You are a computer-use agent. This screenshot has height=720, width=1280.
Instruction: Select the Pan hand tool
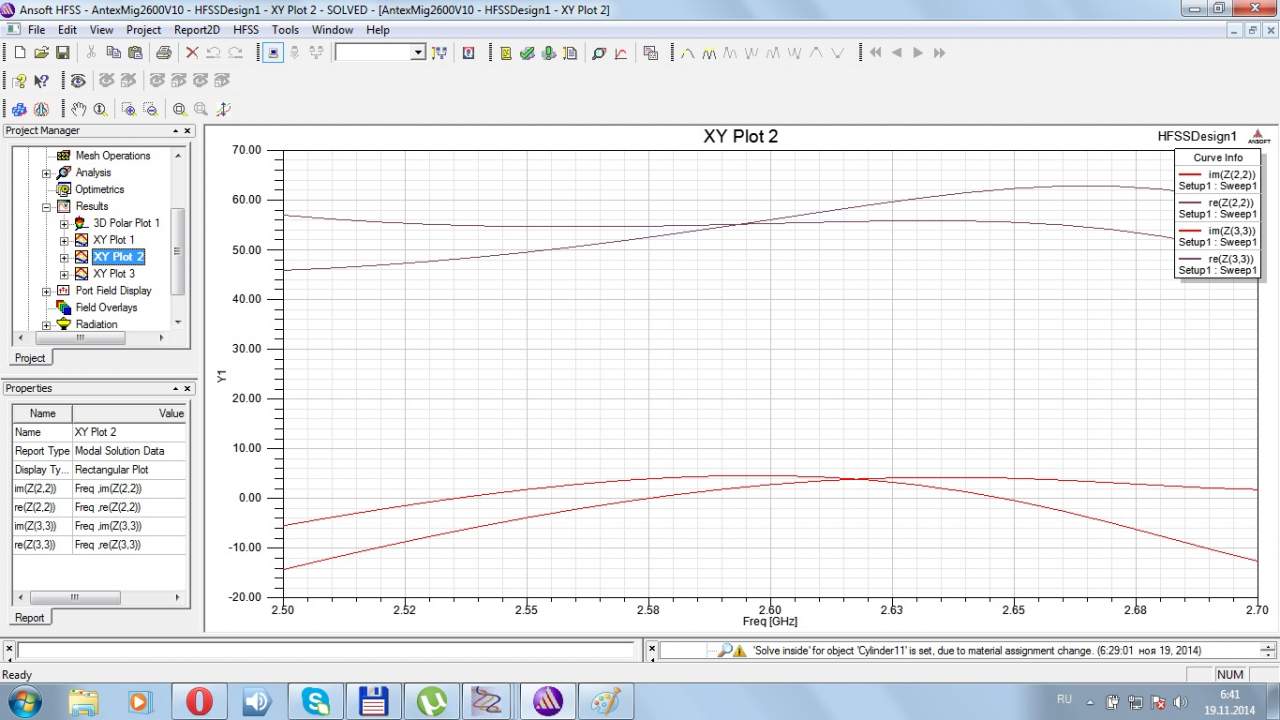click(x=78, y=109)
